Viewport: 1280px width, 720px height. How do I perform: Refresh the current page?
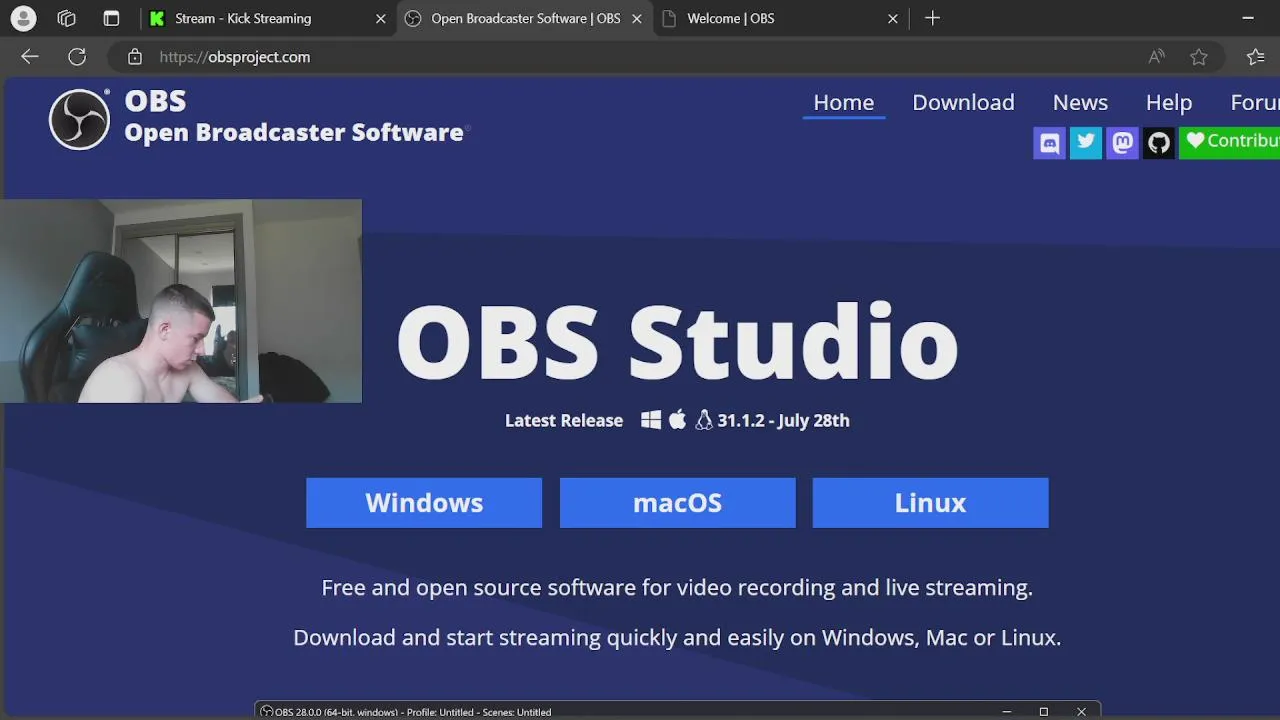[77, 57]
